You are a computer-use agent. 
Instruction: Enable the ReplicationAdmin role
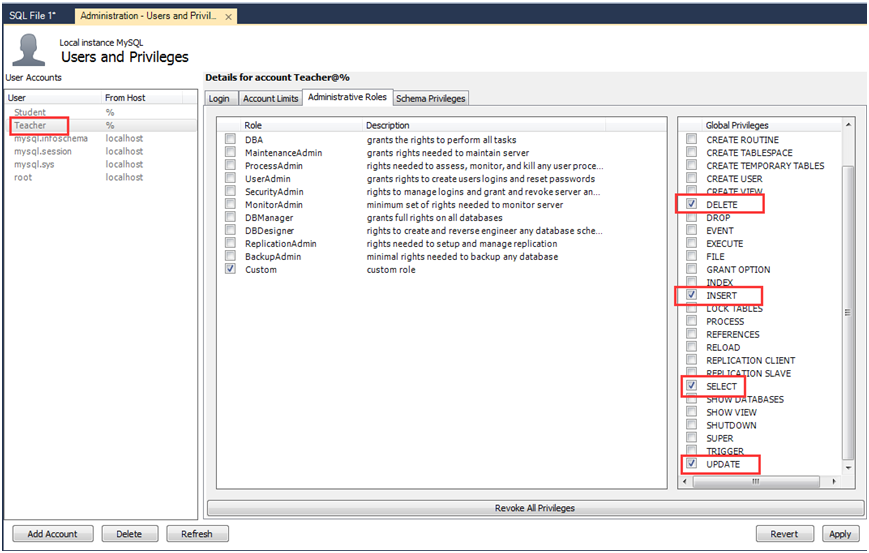[x=231, y=243]
